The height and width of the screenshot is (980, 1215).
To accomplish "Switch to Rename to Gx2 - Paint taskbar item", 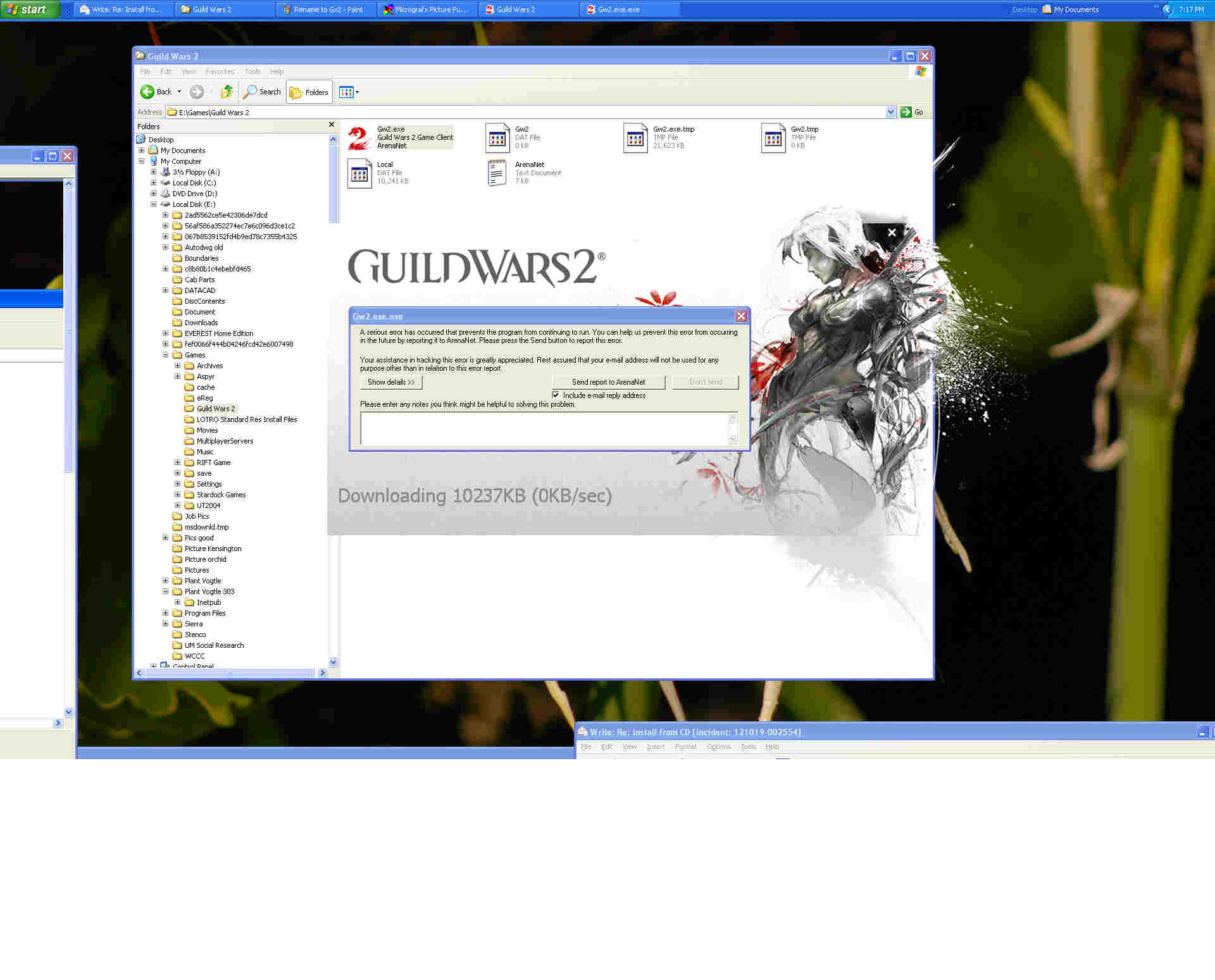I will (x=326, y=9).
